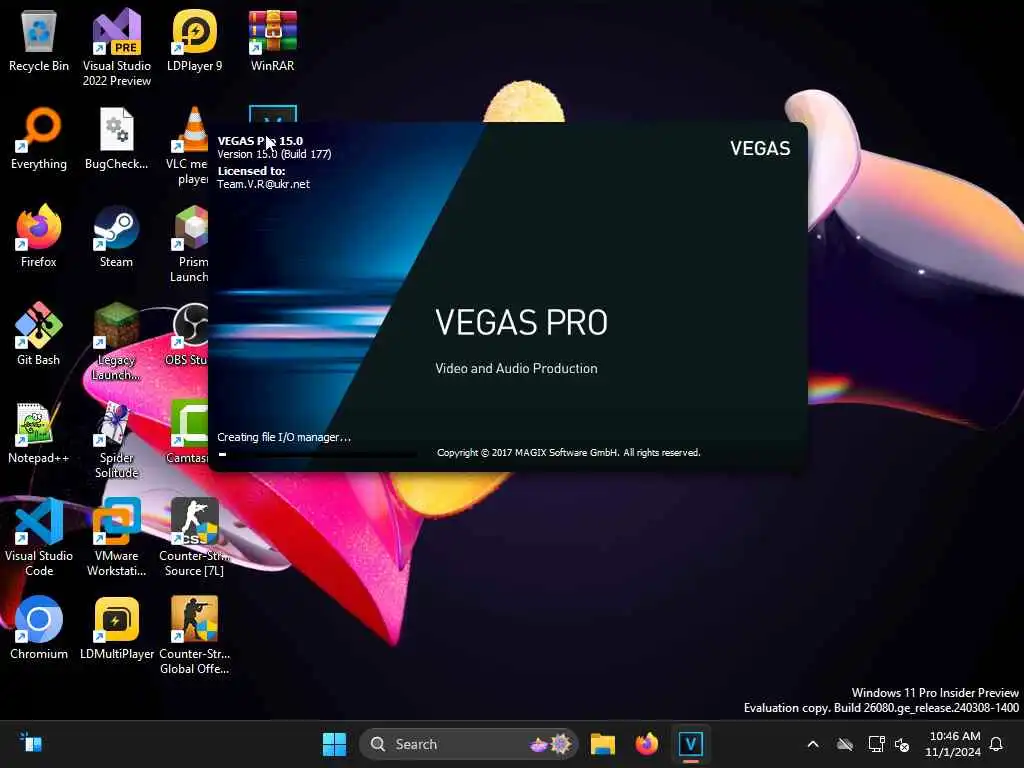Screen dimensions: 1024x768
Task: Click the muted volume tray icon
Action: click(x=903, y=744)
